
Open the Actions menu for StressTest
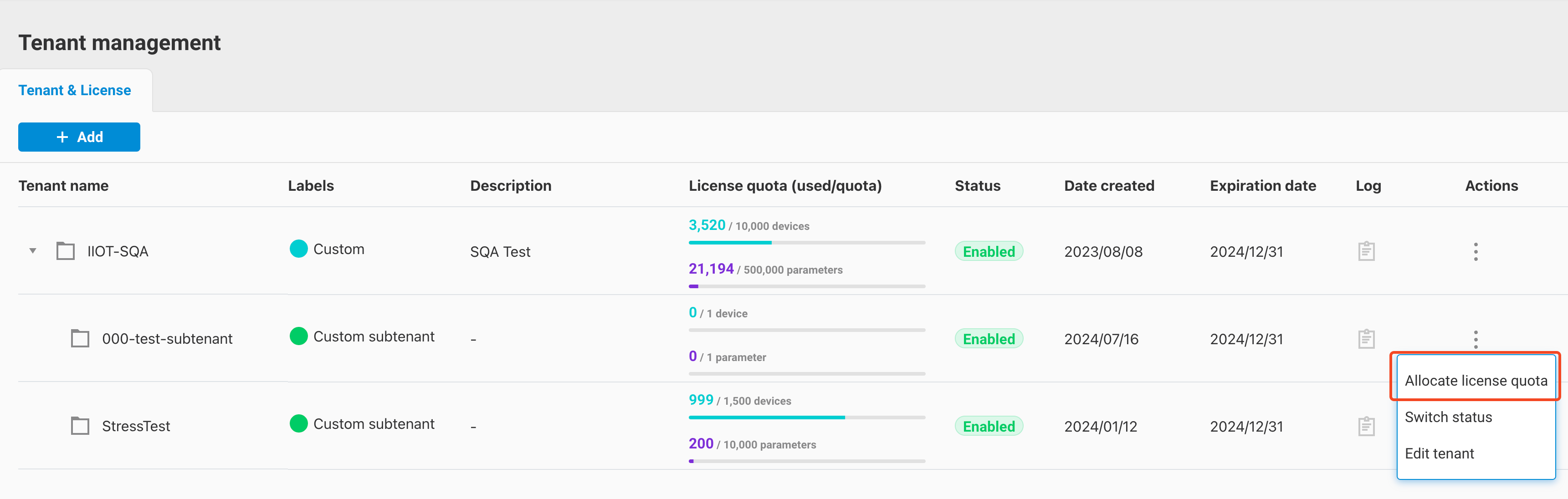[x=1476, y=426]
